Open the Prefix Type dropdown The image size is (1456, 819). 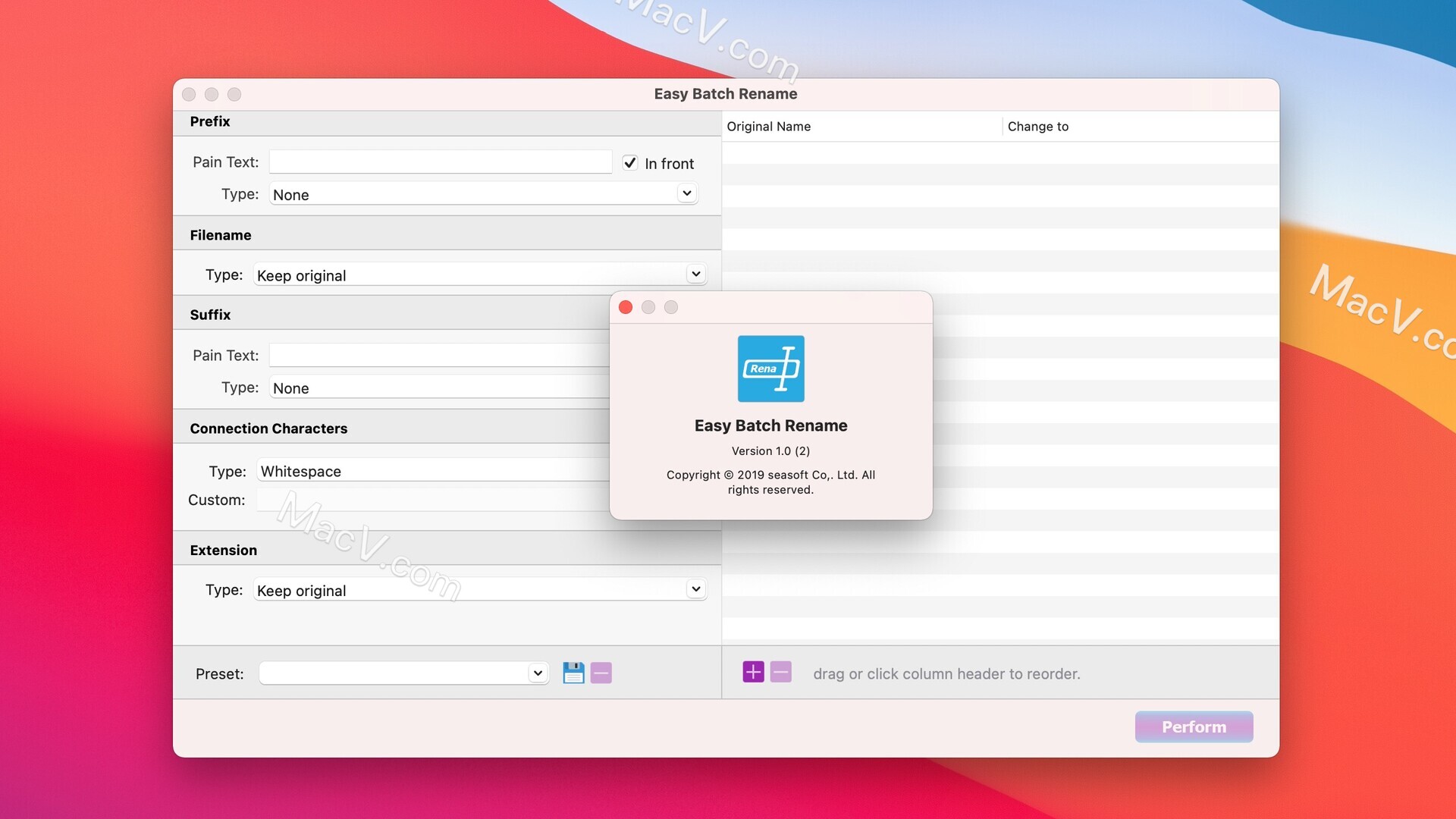pos(484,194)
